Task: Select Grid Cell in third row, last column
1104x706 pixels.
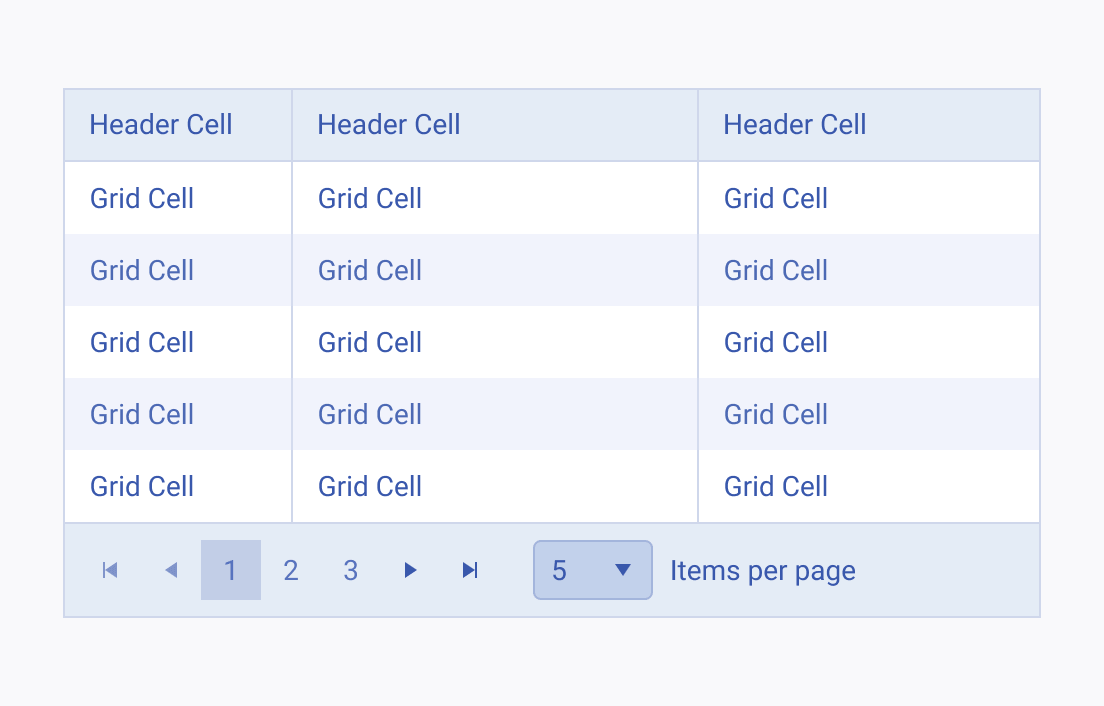Action: (869, 343)
